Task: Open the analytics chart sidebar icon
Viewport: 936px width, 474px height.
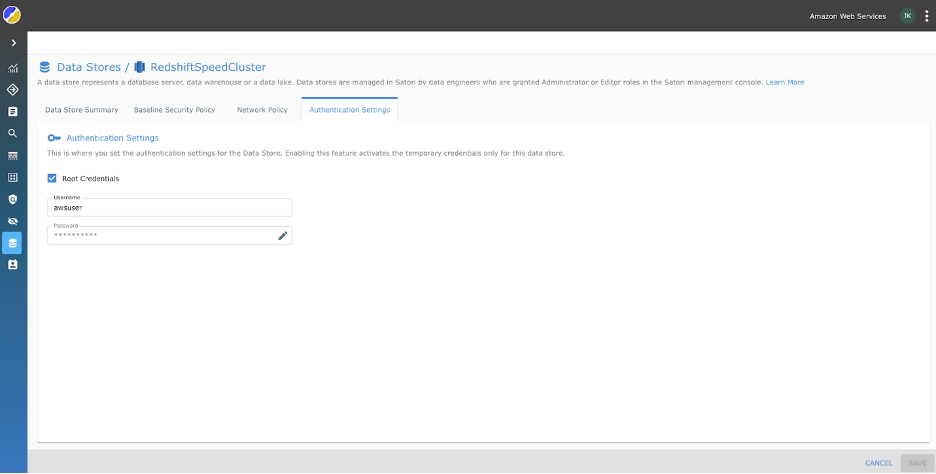Action: (13, 68)
